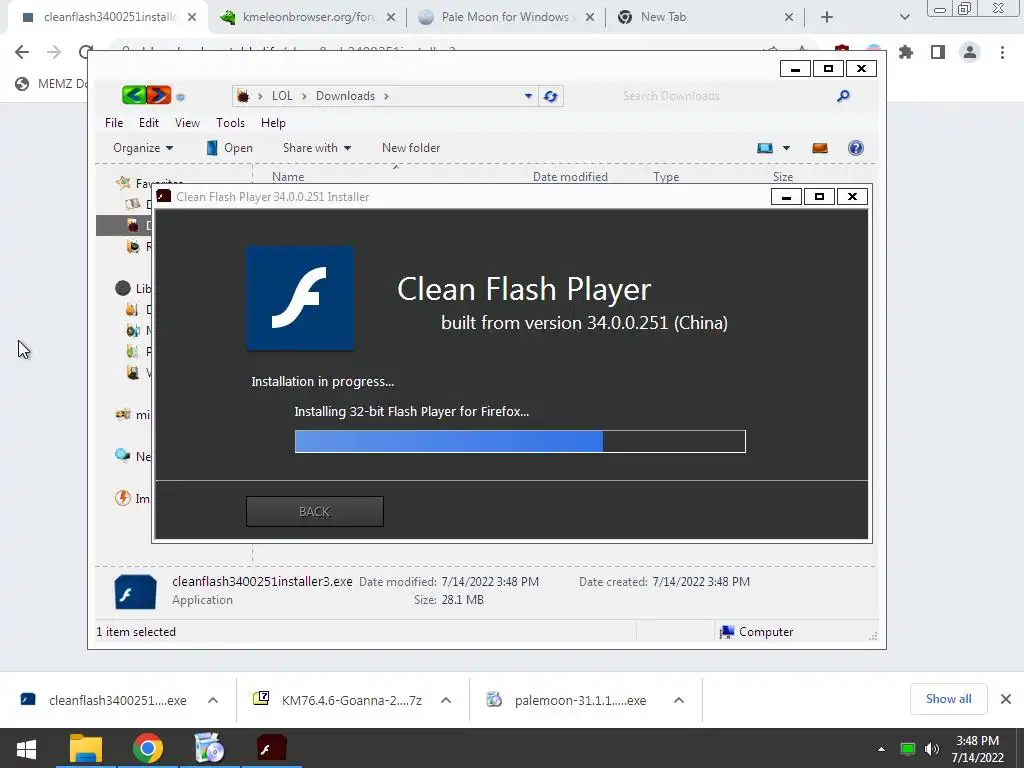The height and width of the screenshot is (768, 1024).
Task: Open the Organize dropdown
Action: tap(143, 148)
